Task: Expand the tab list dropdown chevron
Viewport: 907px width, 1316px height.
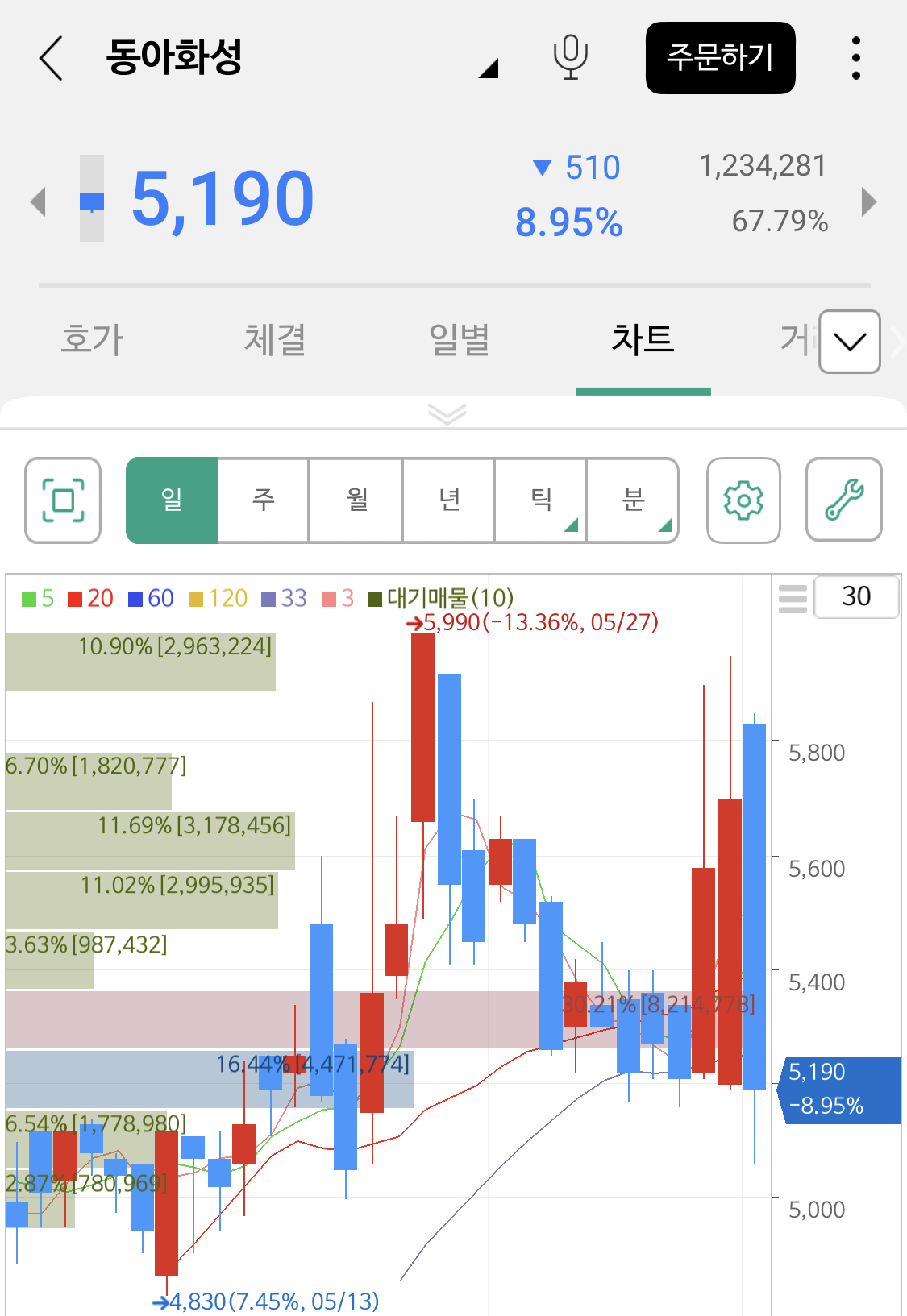Action: point(850,342)
